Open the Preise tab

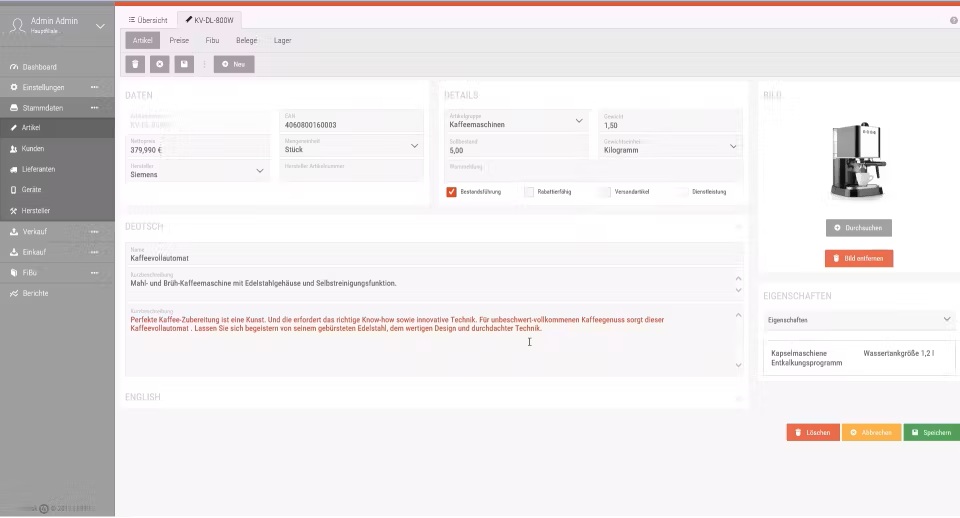[179, 40]
